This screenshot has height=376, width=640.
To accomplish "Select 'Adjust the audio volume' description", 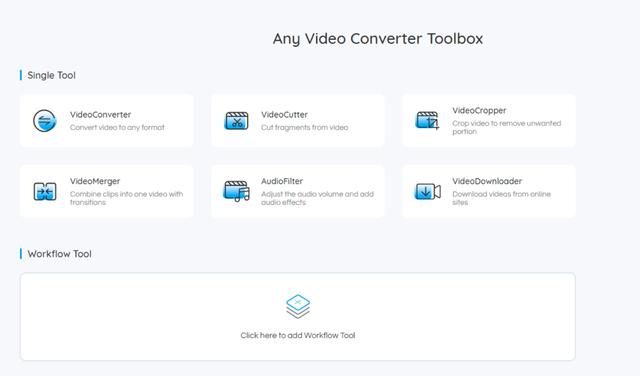I will (318, 198).
